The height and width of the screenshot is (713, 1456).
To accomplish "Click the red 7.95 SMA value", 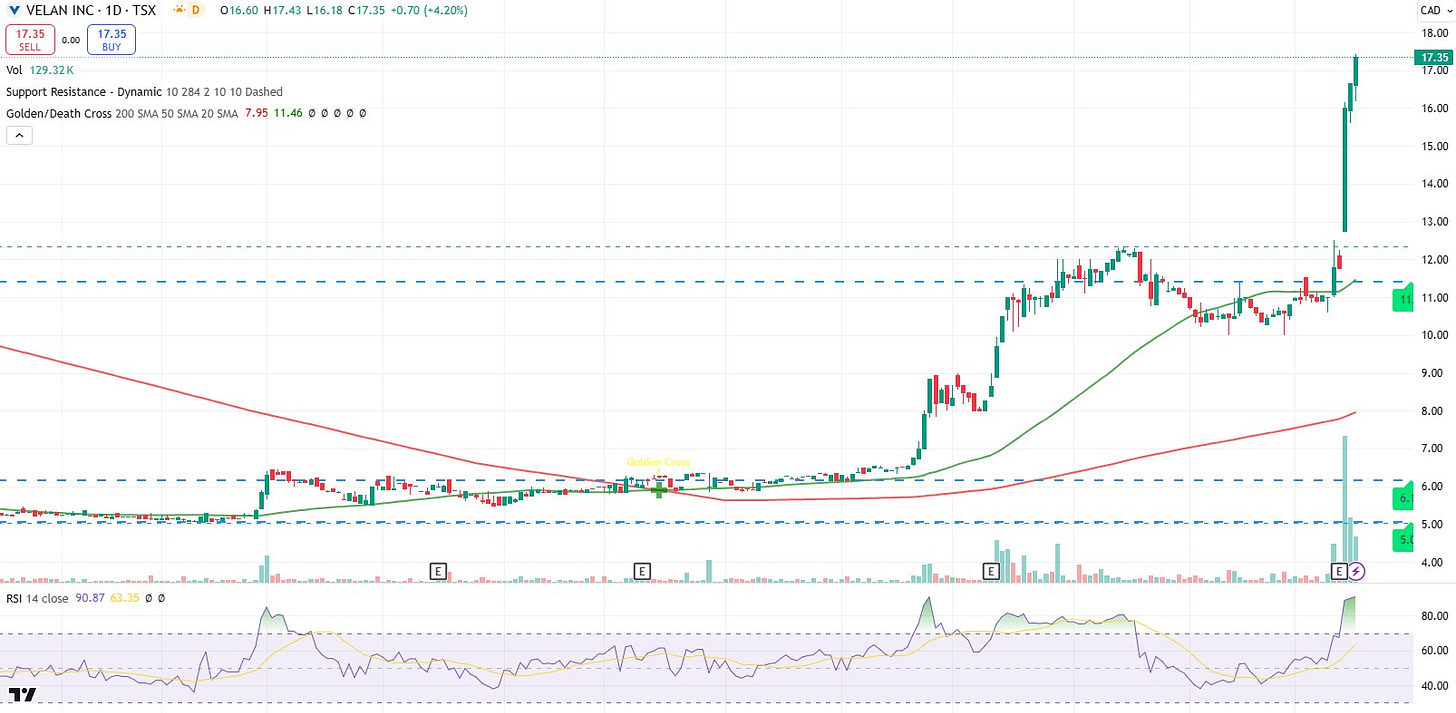I will 255,114.
